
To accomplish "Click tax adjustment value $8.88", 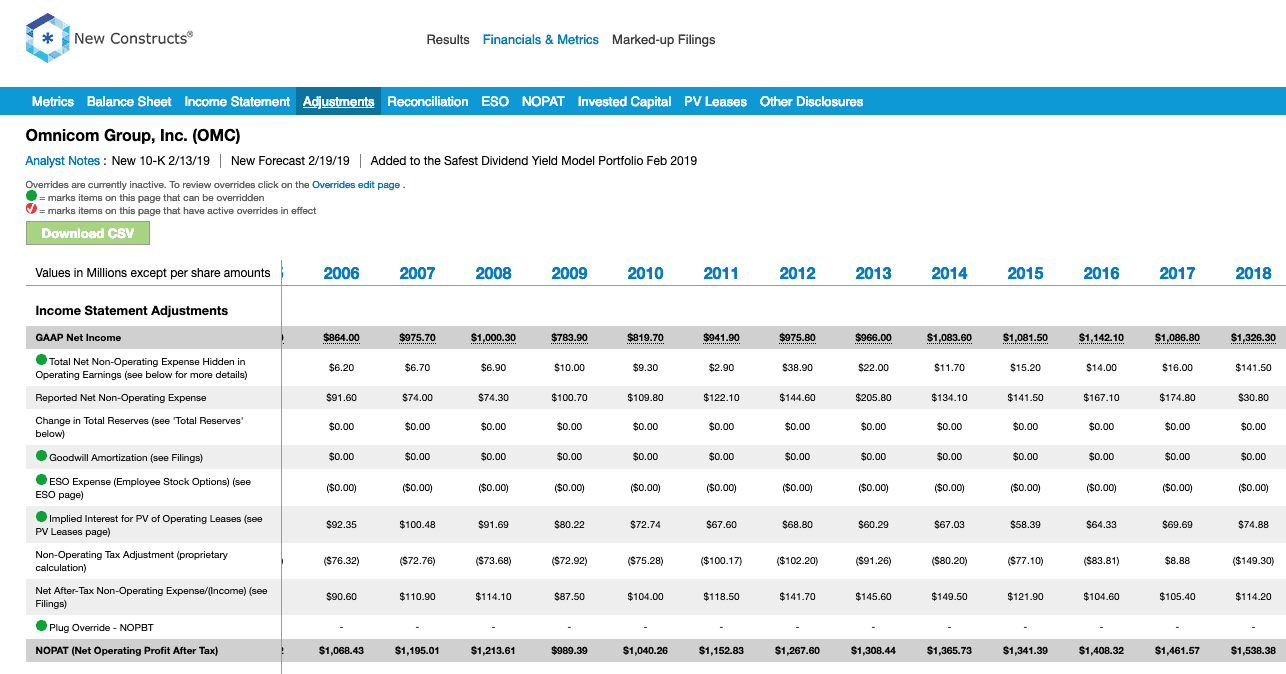I will [x=1178, y=561].
